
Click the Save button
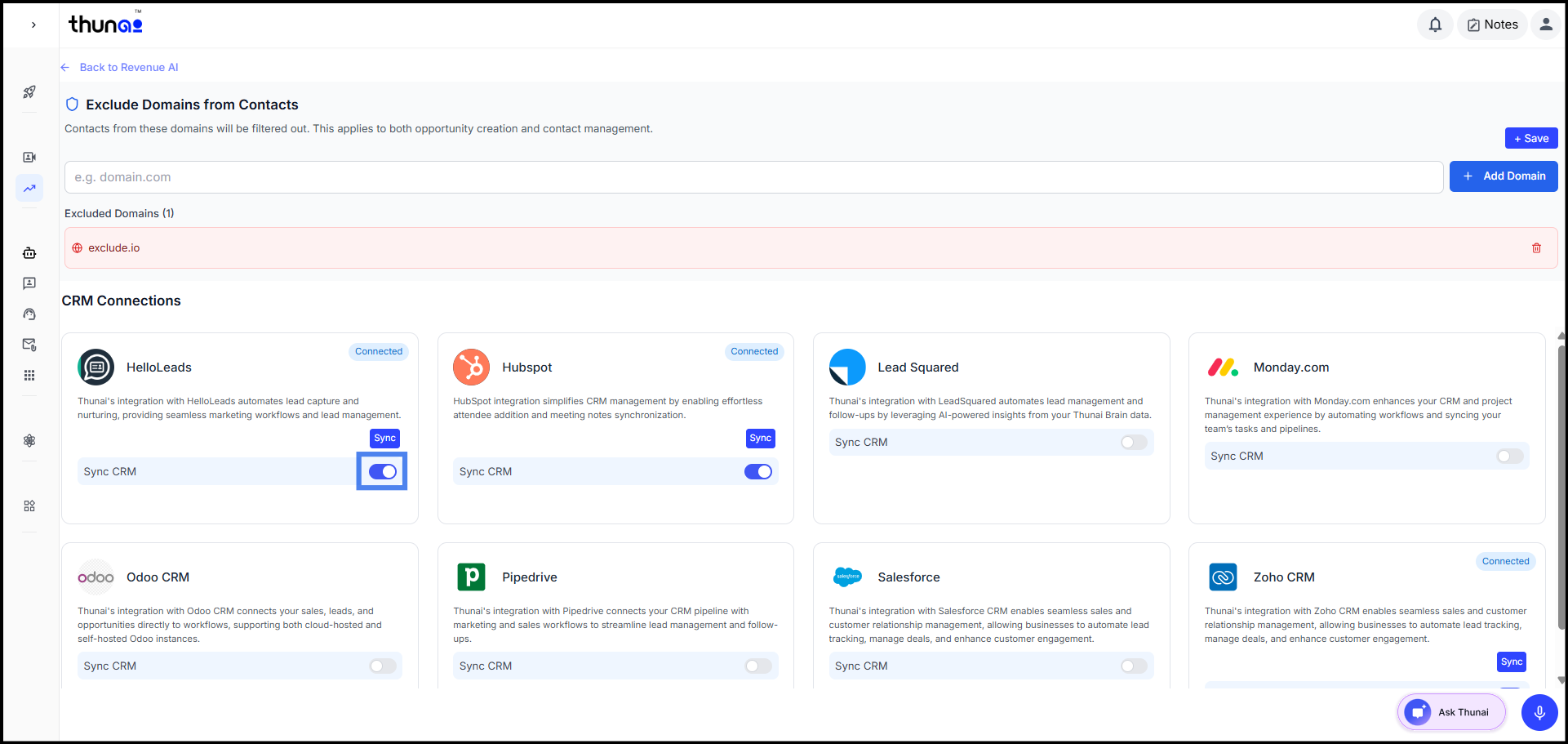1531,138
